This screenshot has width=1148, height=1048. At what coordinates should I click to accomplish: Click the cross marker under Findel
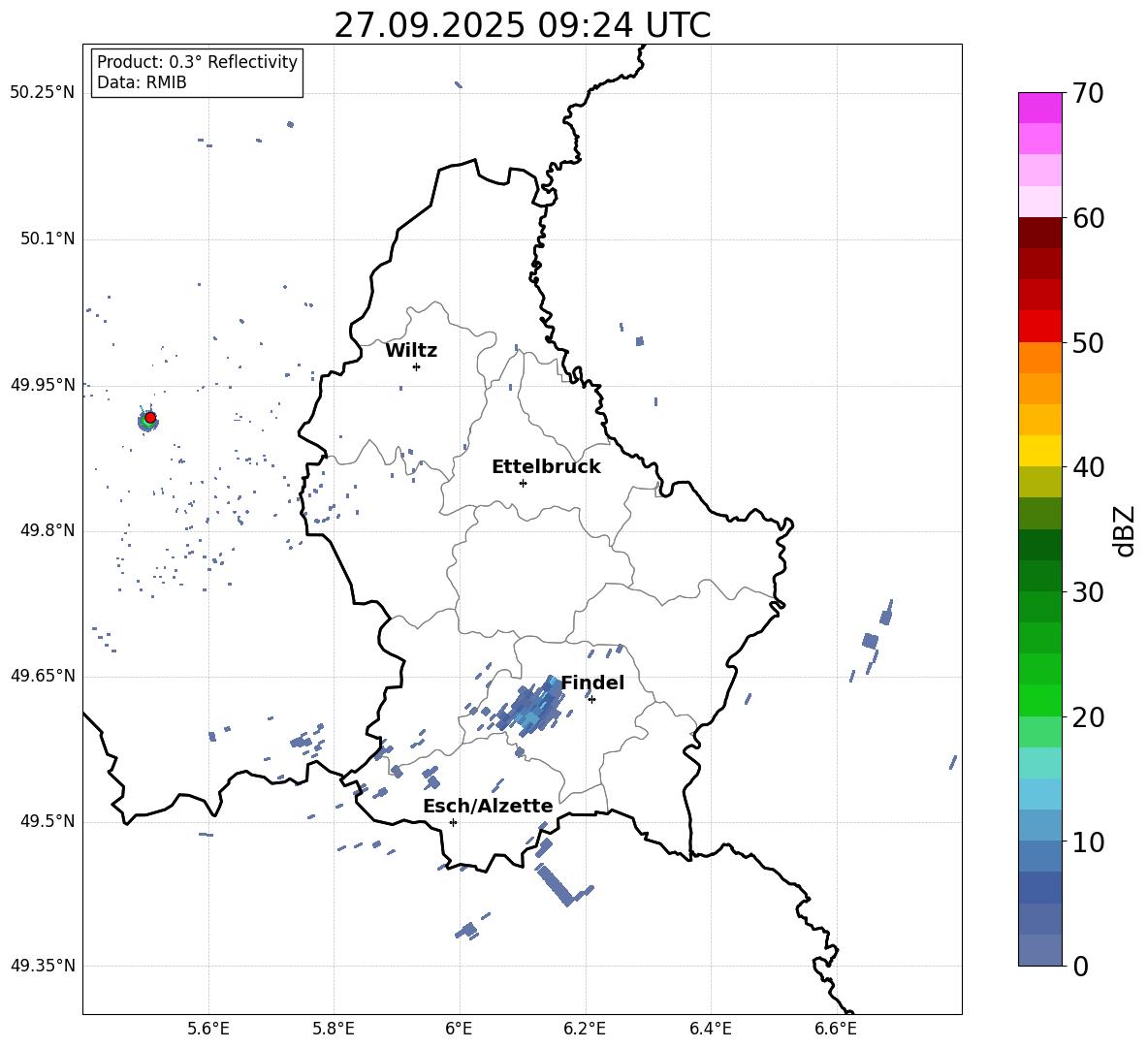[591, 699]
